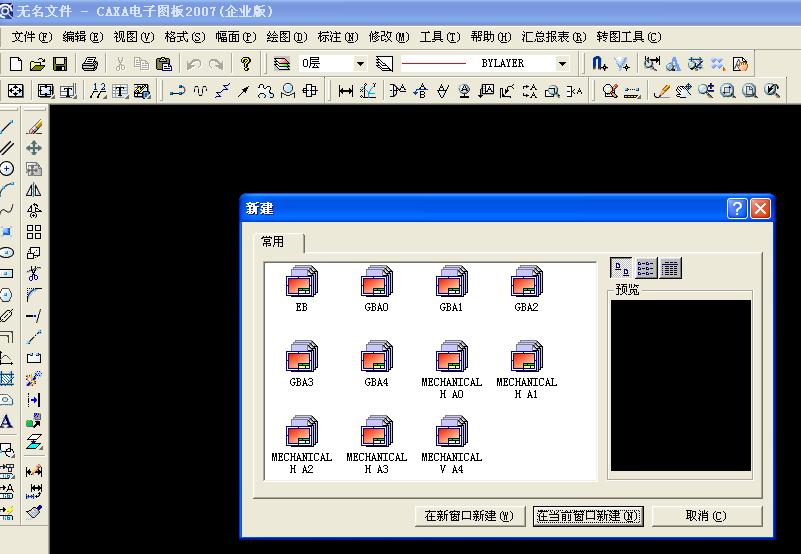Select the GBA1 template
Image resolution: width=801 pixels, height=554 pixels.
click(x=451, y=288)
